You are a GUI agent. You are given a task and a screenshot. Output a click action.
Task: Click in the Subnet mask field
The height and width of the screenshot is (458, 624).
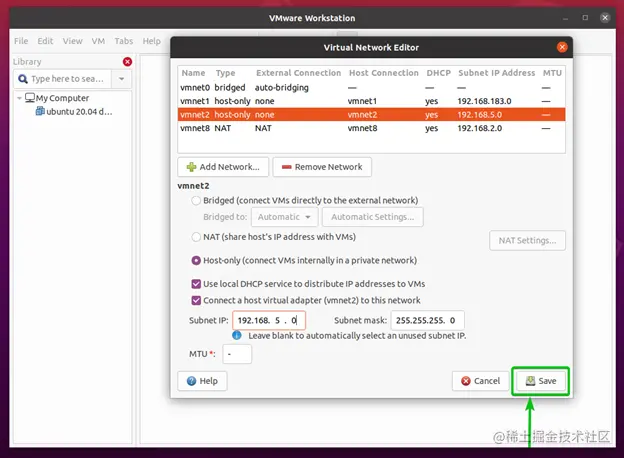click(427, 320)
